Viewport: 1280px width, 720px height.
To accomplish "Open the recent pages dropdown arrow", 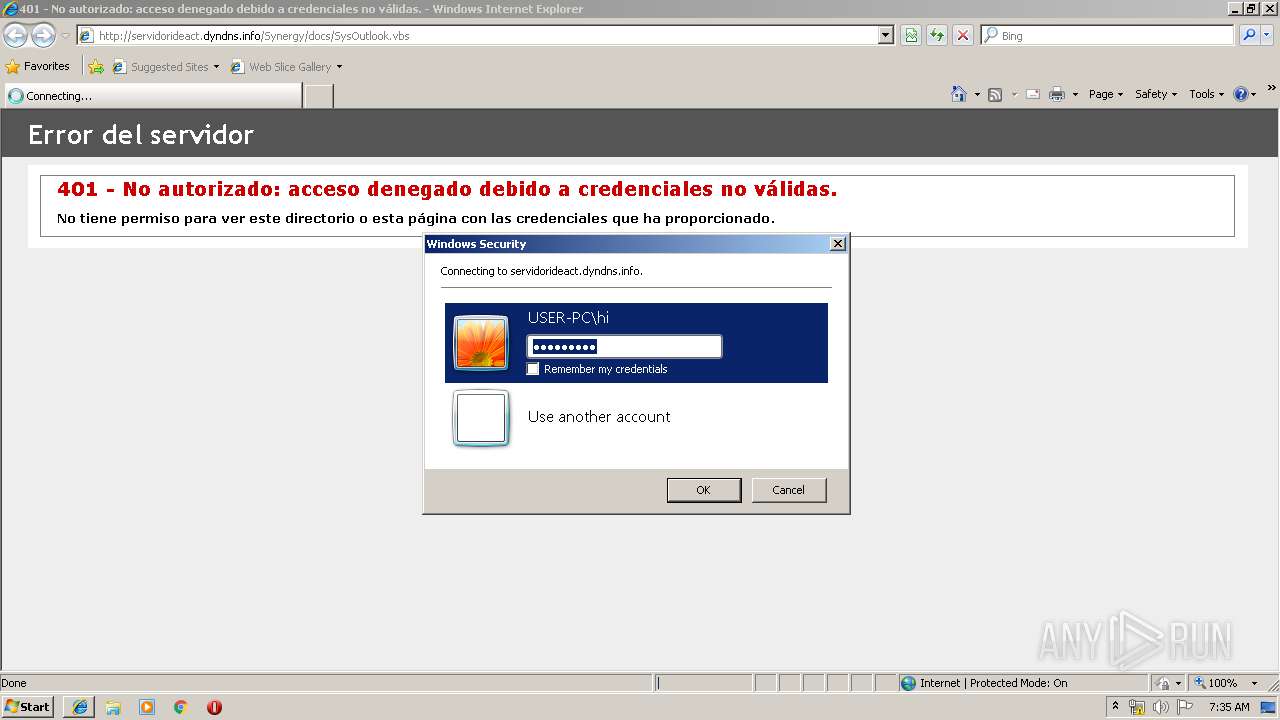I will [x=65, y=36].
